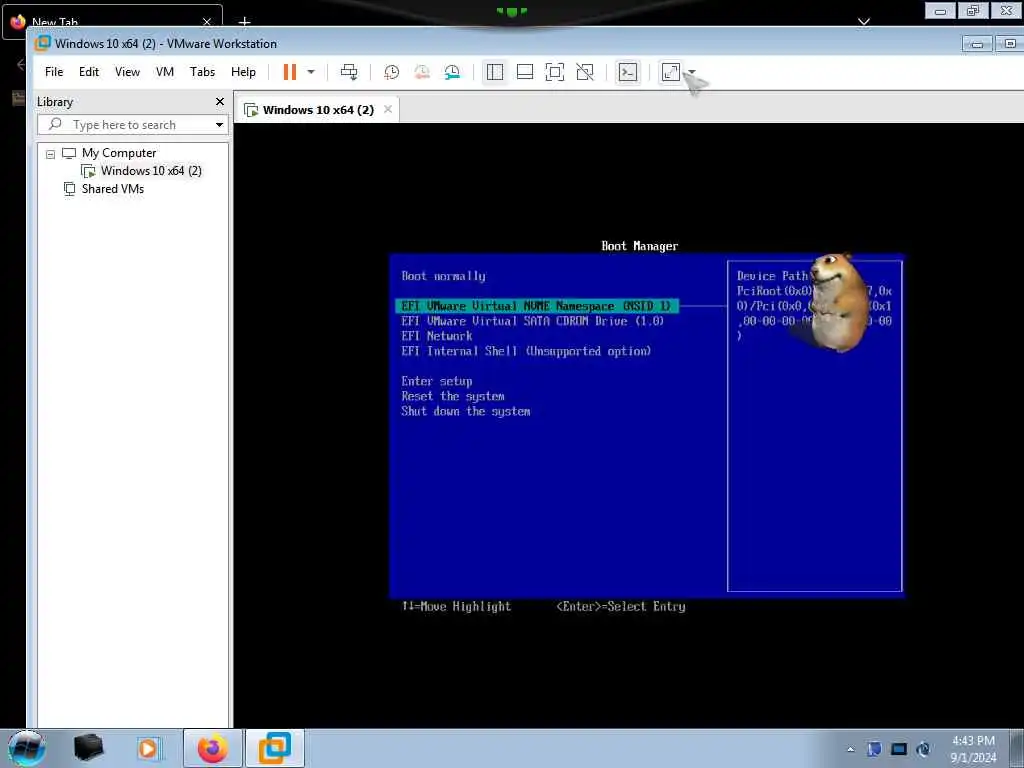Toggle the thumbnail bar view icon
The height and width of the screenshot is (768, 1024).
click(525, 72)
